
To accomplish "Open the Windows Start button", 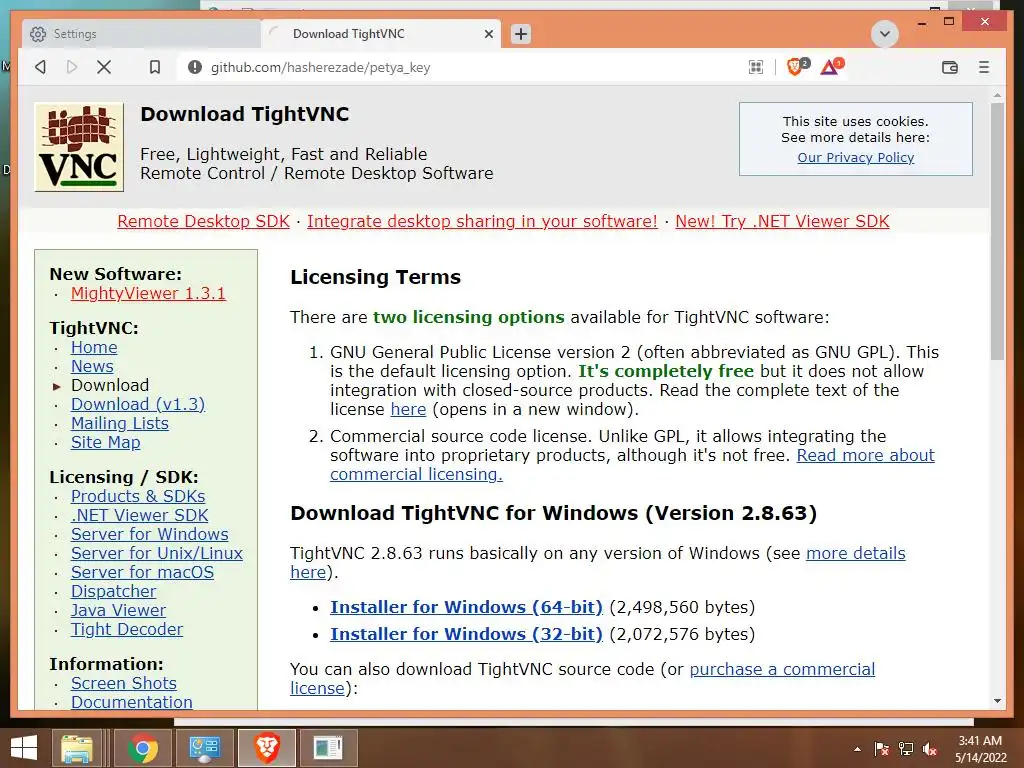I will tap(24, 748).
